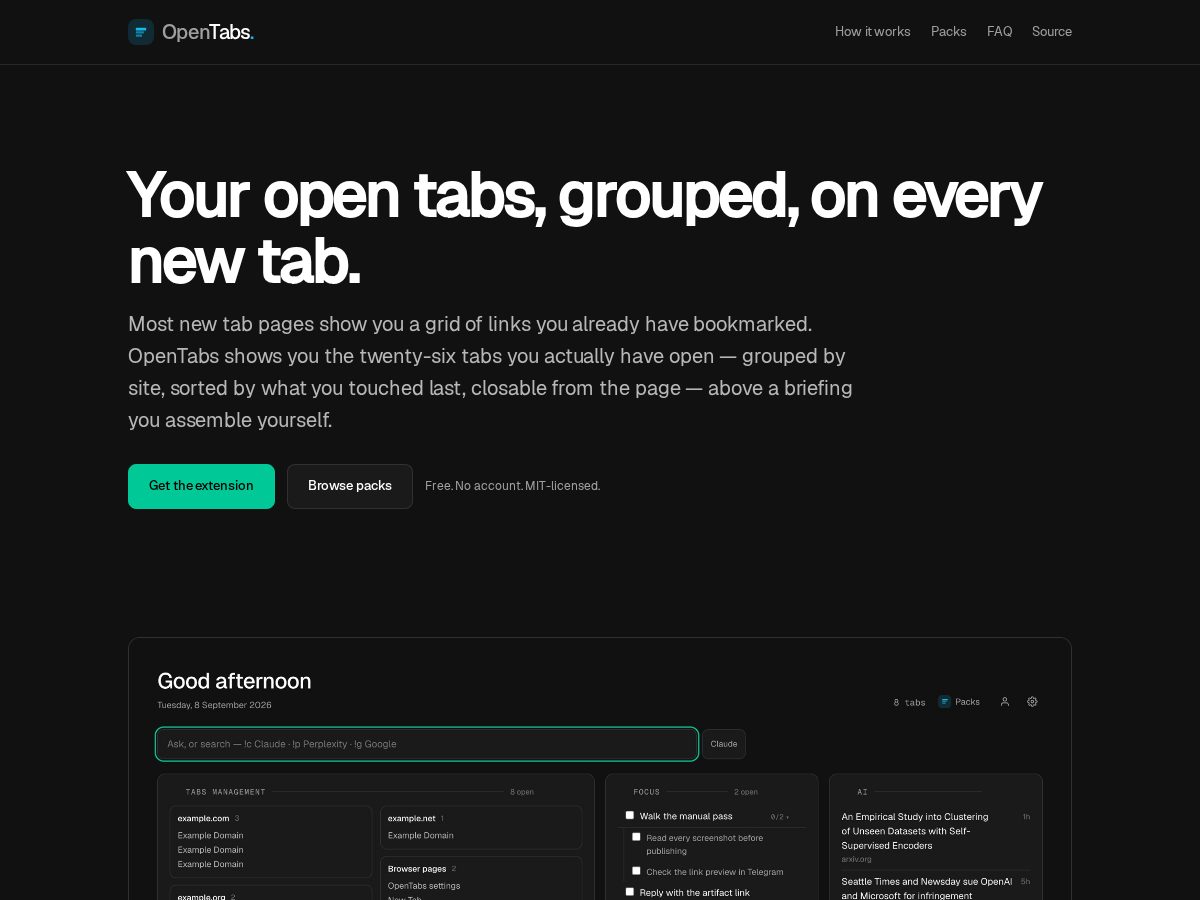Click the arxiv.org source label
The height and width of the screenshot is (900, 1200).
(856, 859)
